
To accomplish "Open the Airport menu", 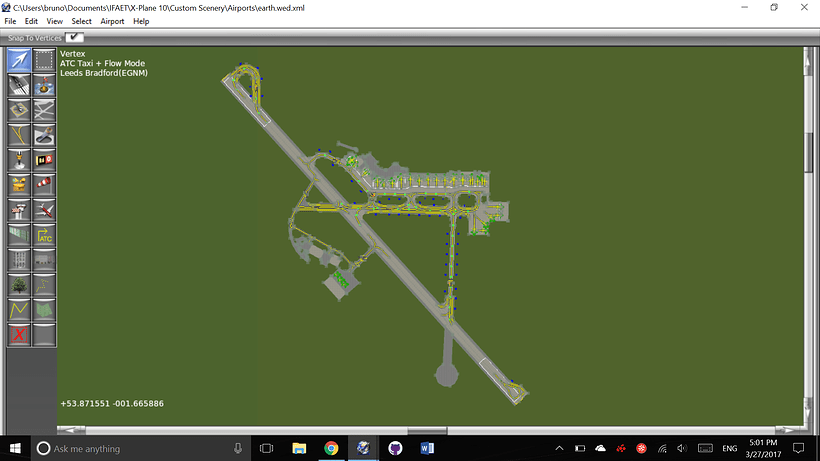I will click(x=112, y=21).
